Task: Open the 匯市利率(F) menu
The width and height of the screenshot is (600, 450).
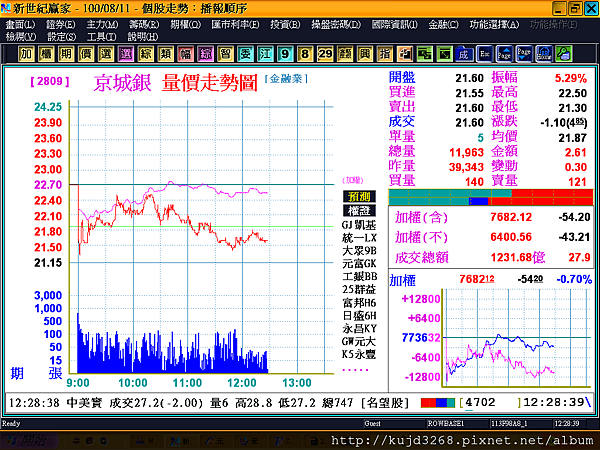Action: (x=235, y=25)
